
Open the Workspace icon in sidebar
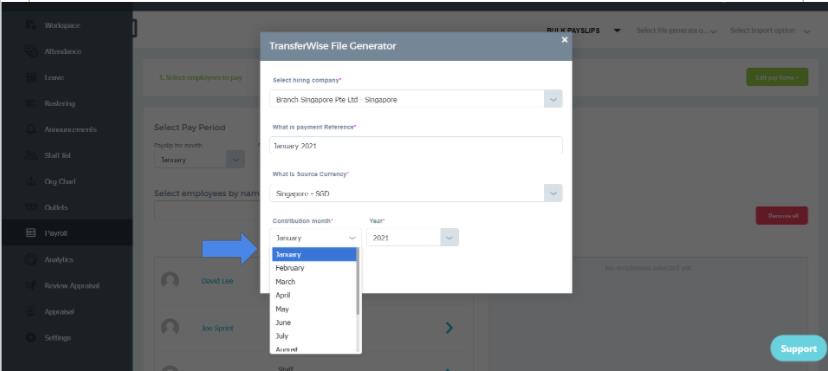click(31, 25)
